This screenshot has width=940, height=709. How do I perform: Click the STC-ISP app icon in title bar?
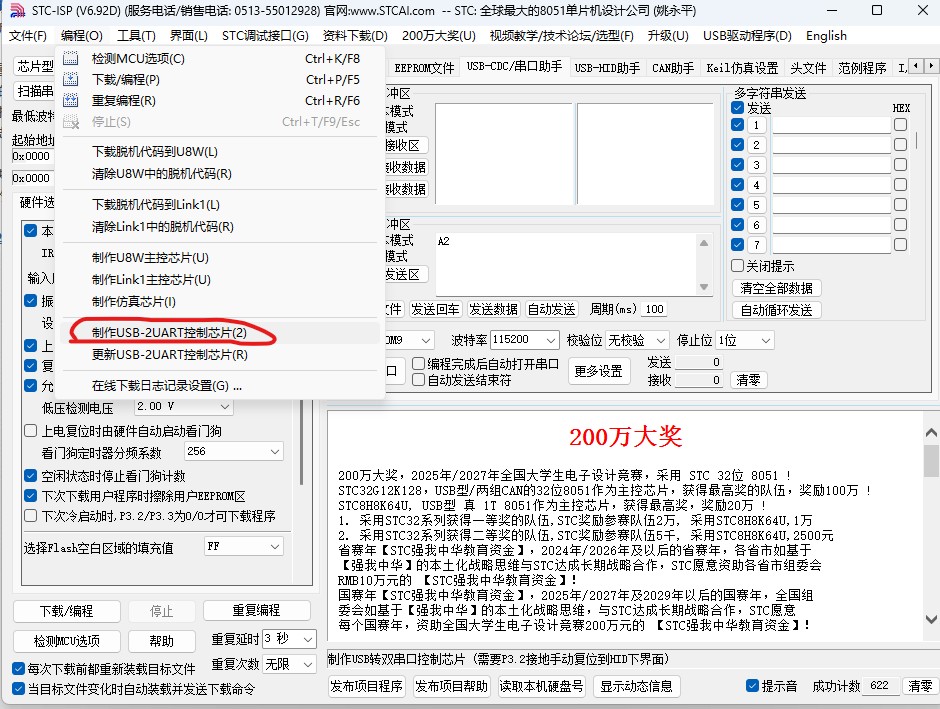click(17, 10)
